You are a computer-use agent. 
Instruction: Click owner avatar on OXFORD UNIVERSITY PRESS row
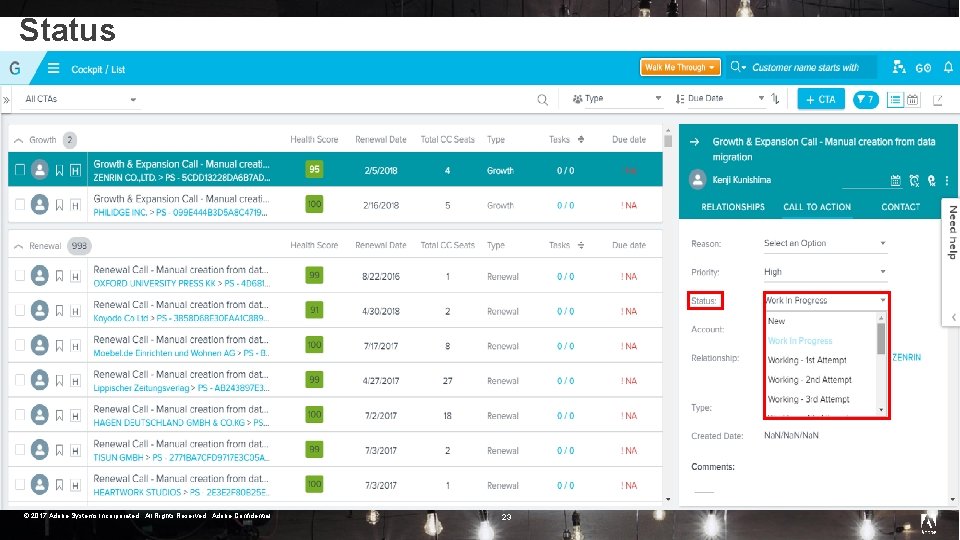[40, 276]
